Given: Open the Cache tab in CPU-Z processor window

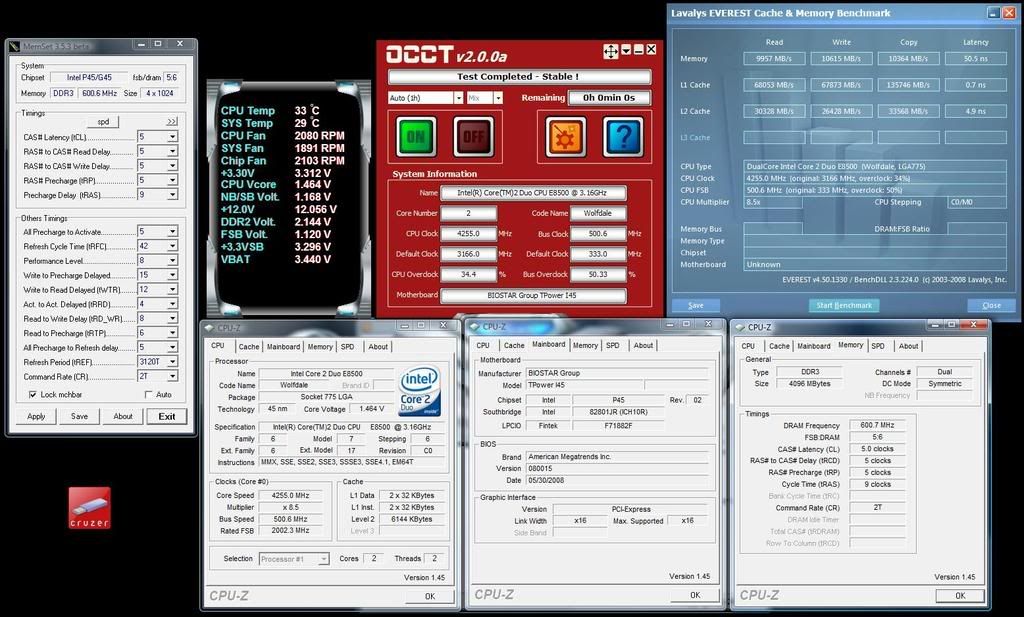Looking at the screenshot, I should pyautogui.click(x=248, y=346).
